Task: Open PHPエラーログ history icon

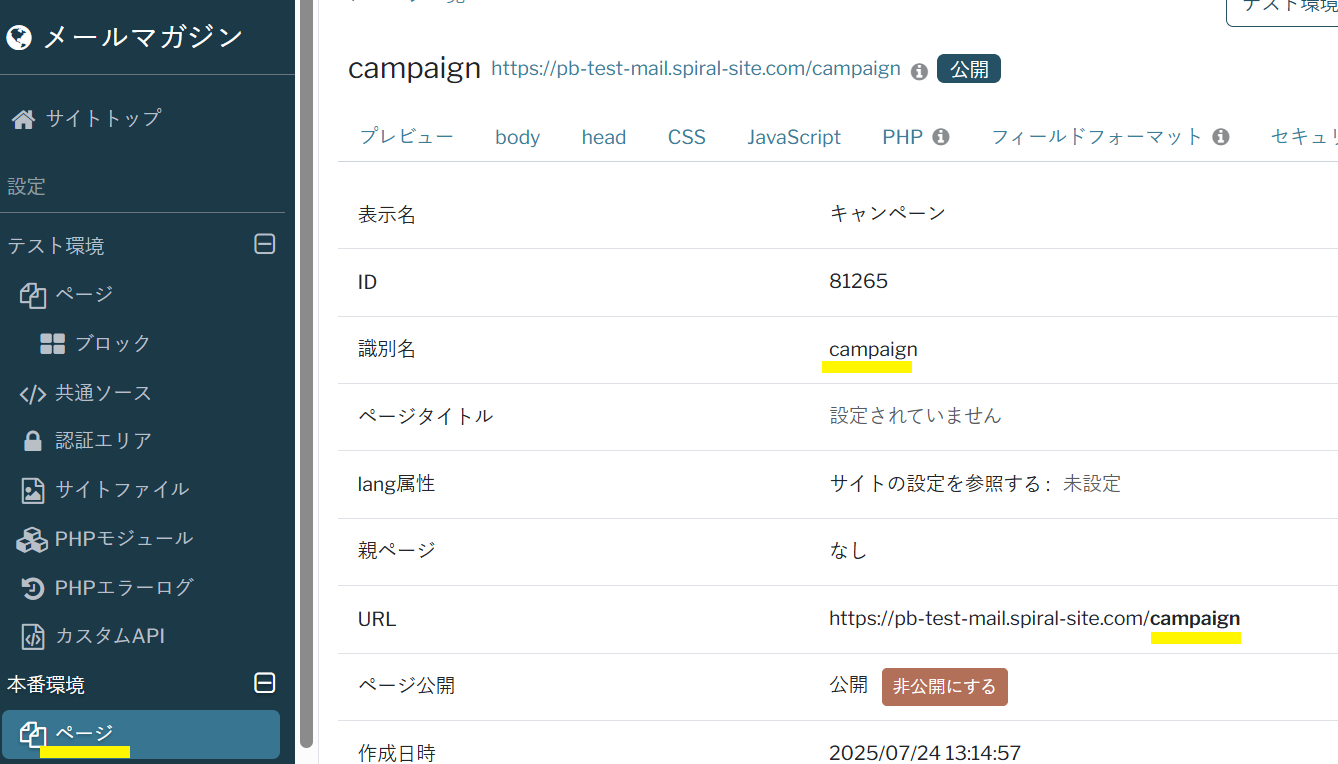Action: click(x=33, y=588)
